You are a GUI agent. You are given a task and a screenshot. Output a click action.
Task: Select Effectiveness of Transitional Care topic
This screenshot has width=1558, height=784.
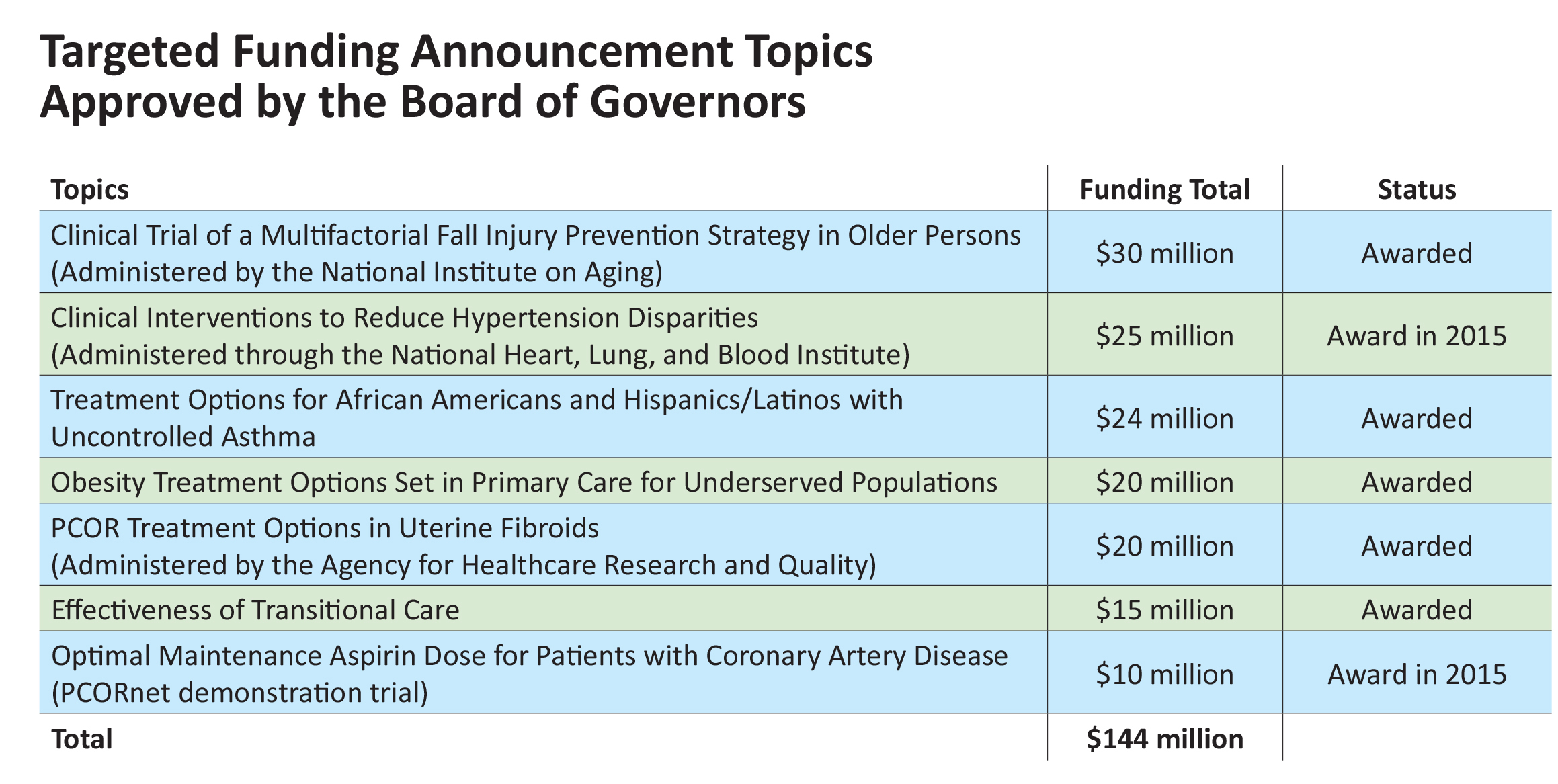click(x=255, y=610)
